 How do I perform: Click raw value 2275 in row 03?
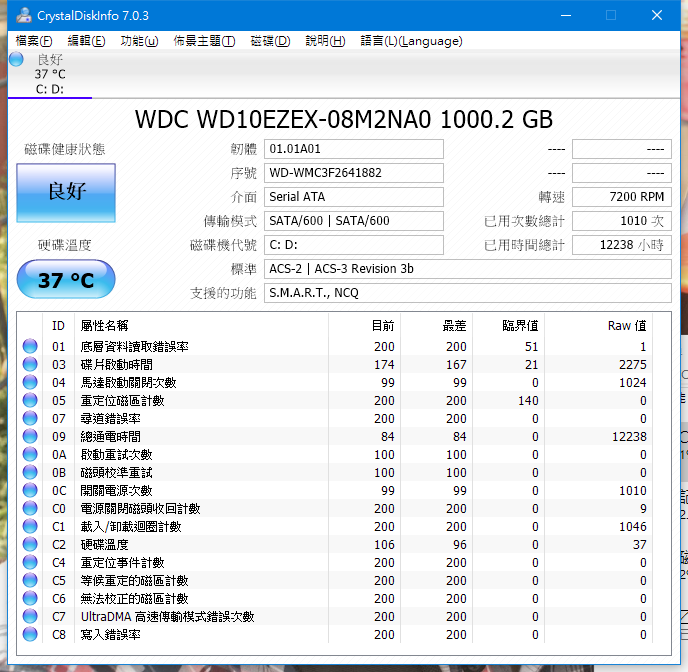point(633,365)
